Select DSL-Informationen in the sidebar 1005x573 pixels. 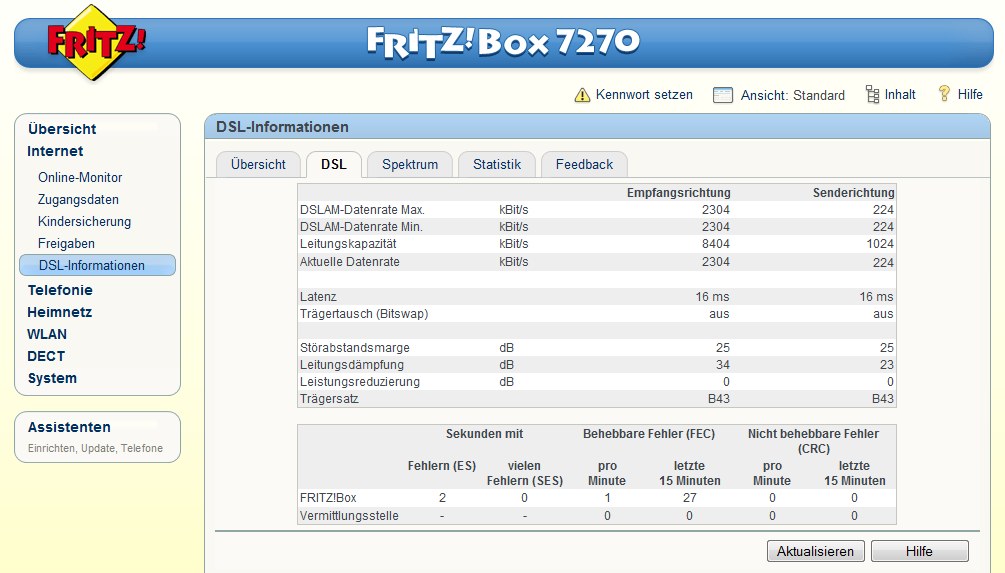tap(97, 265)
